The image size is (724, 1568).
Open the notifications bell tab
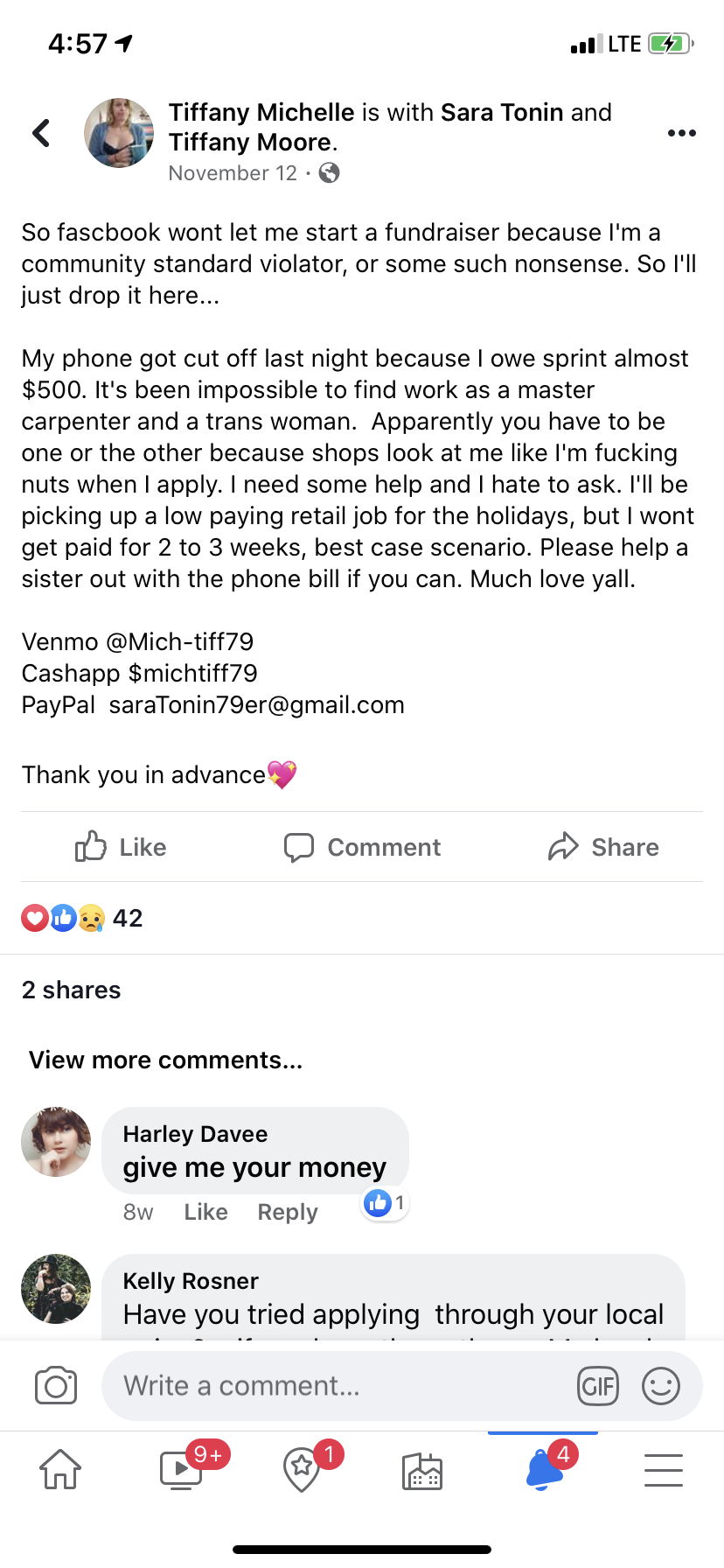(543, 1469)
